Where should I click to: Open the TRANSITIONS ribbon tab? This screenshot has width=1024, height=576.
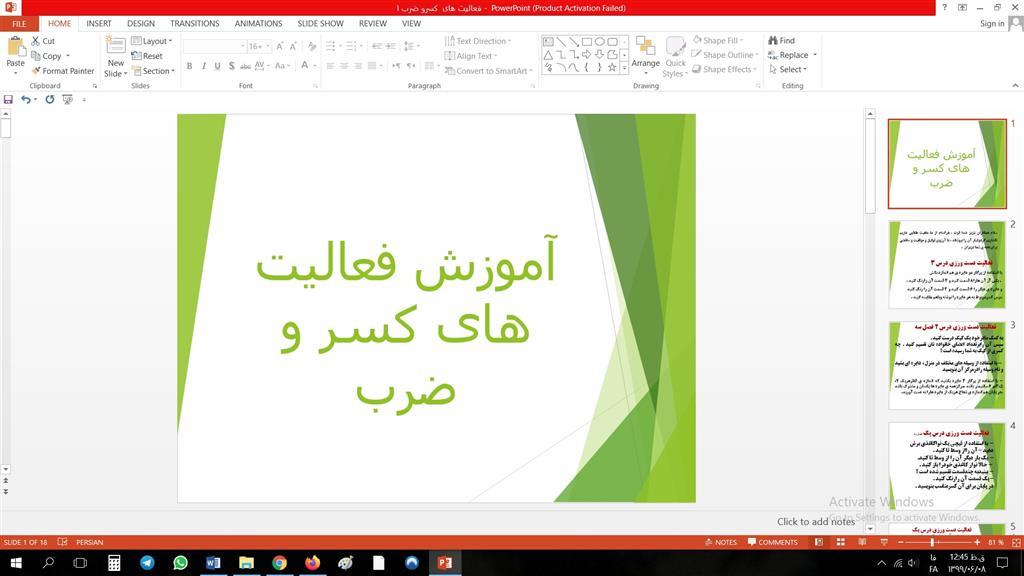pyautogui.click(x=194, y=23)
